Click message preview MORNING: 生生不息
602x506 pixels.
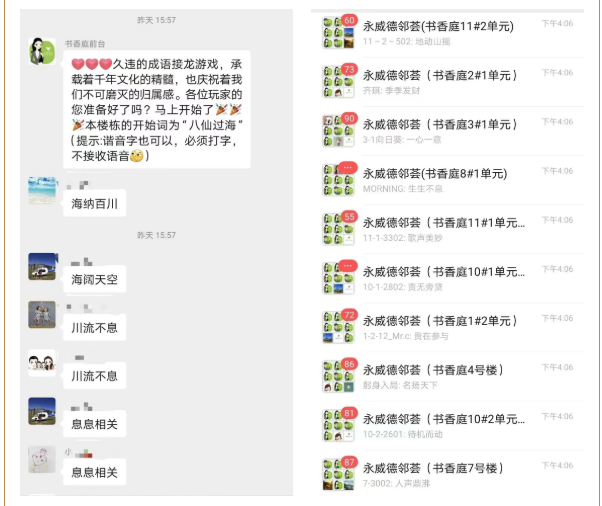(403, 189)
